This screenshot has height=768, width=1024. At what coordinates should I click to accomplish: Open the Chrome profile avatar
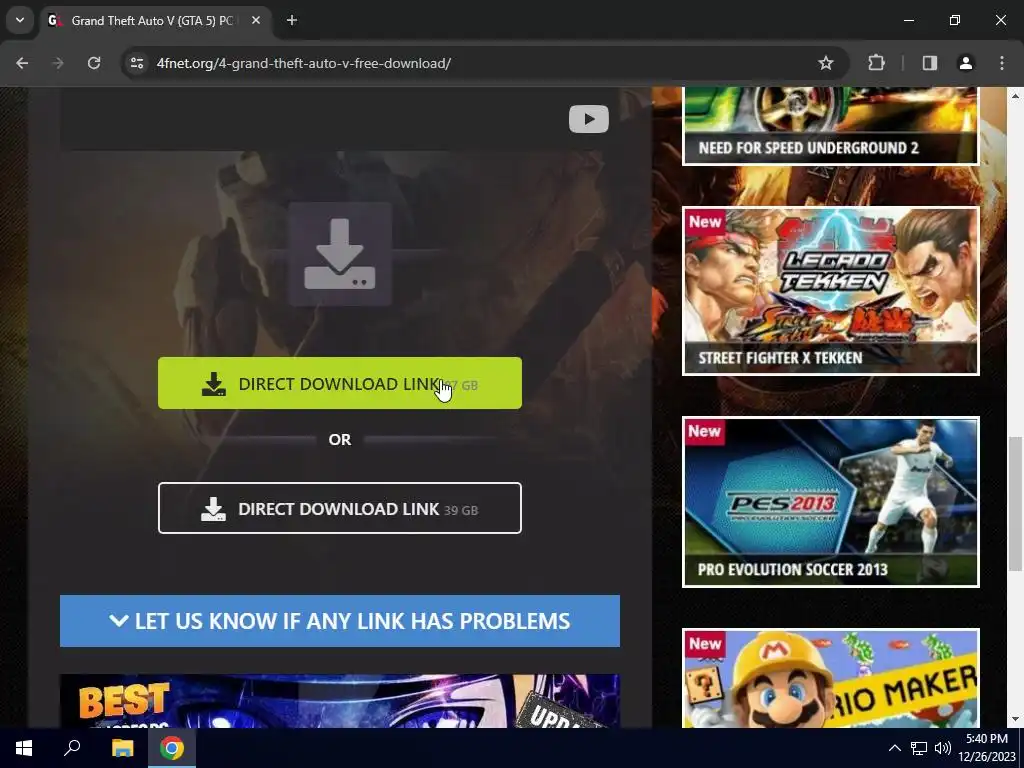click(966, 63)
